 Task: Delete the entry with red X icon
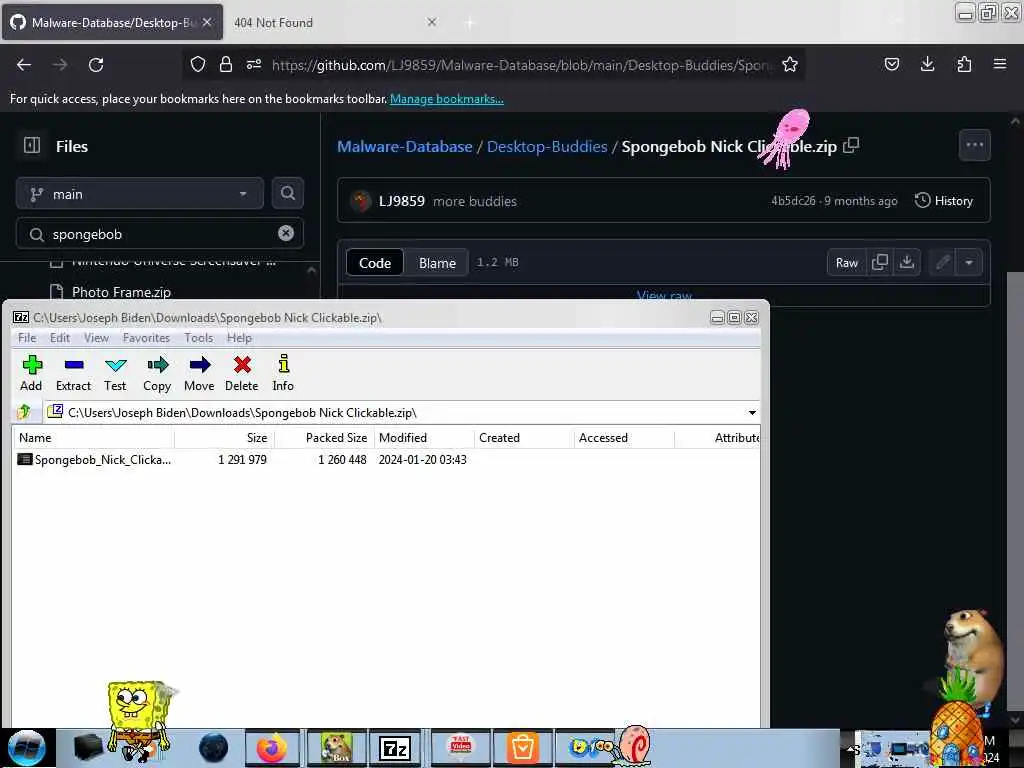(242, 373)
